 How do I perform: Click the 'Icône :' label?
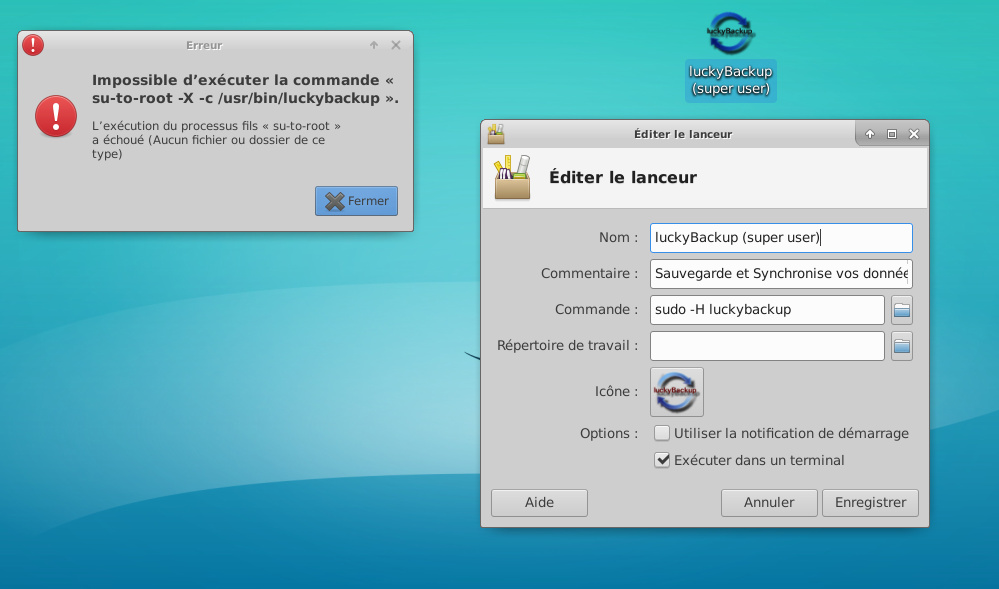(x=616, y=391)
